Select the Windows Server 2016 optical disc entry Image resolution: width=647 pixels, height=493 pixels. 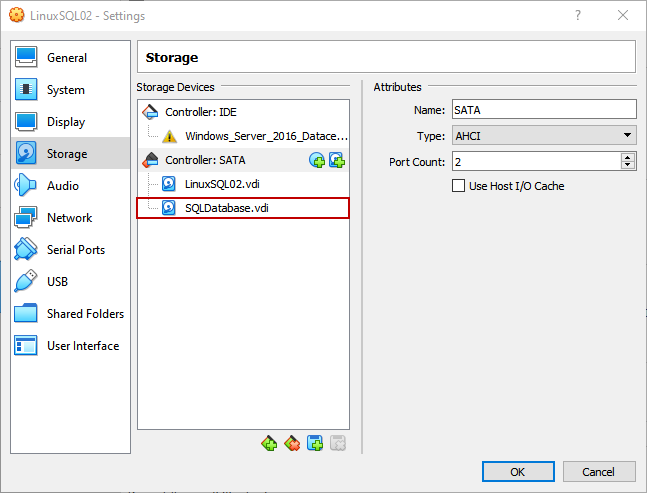point(266,136)
